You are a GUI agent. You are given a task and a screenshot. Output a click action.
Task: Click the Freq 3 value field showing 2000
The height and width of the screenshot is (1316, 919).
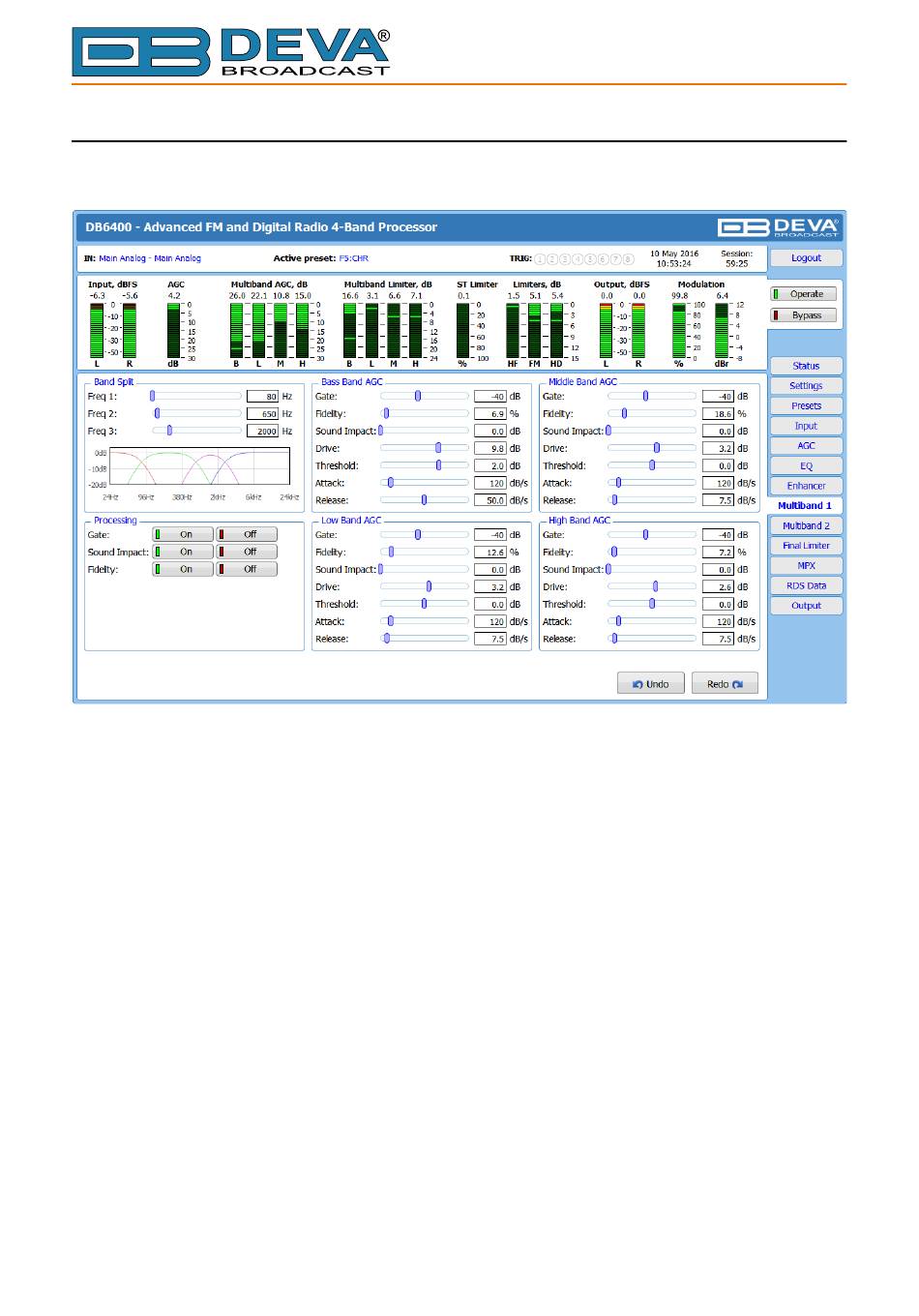tap(262, 432)
